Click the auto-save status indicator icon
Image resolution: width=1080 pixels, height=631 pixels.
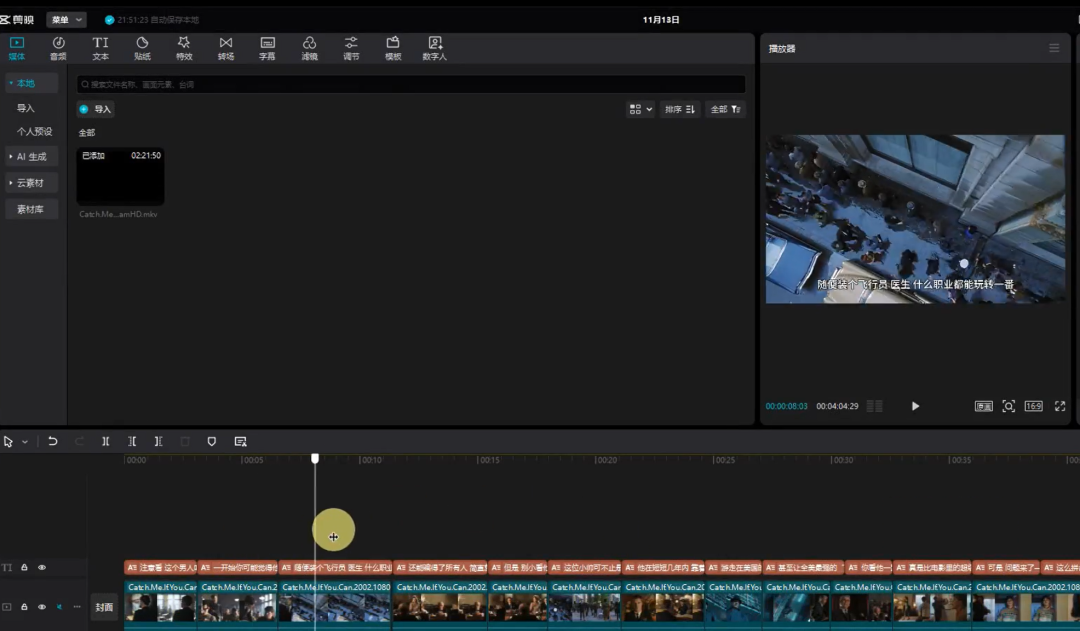click(110, 20)
